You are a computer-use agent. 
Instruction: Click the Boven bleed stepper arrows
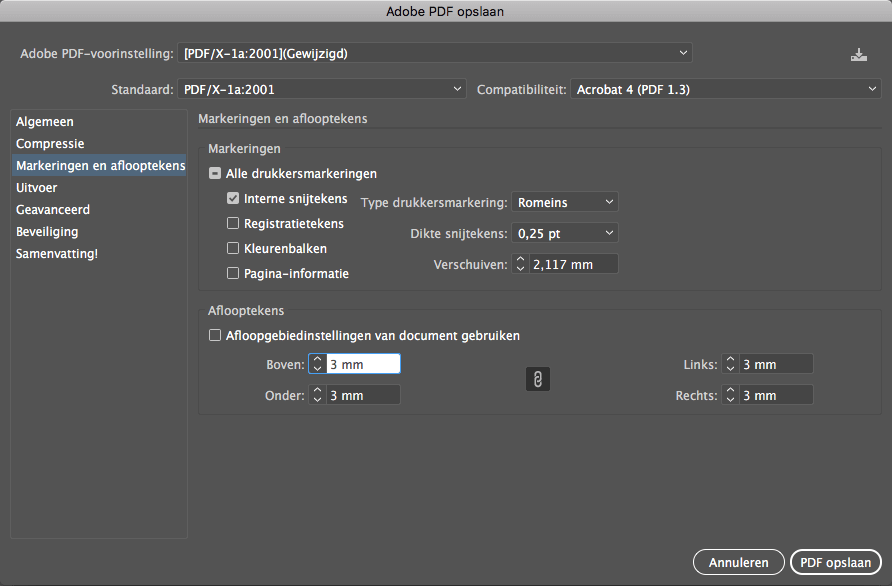317,364
